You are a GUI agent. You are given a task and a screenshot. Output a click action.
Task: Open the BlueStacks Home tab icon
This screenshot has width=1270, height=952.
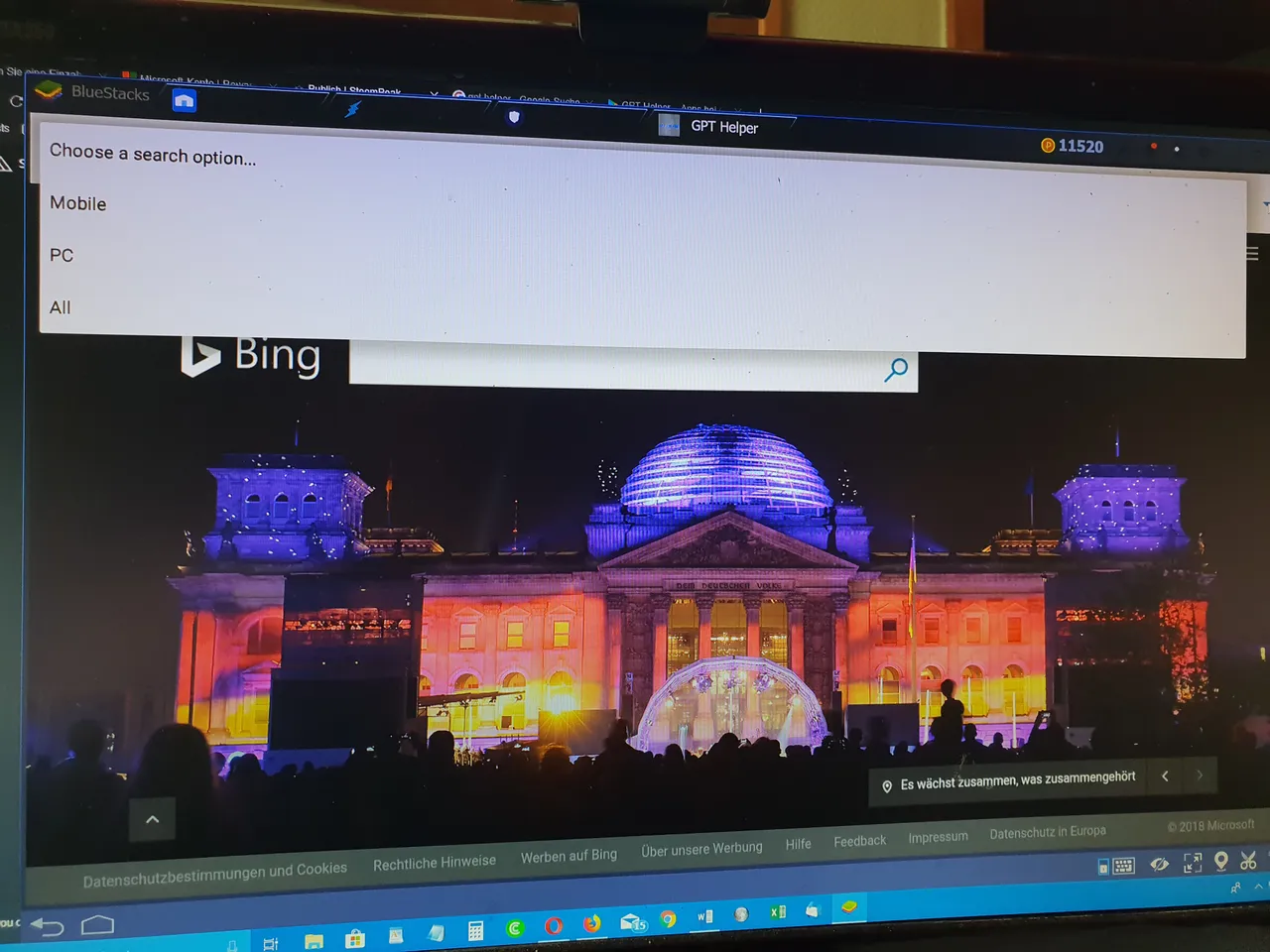coord(184,100)
